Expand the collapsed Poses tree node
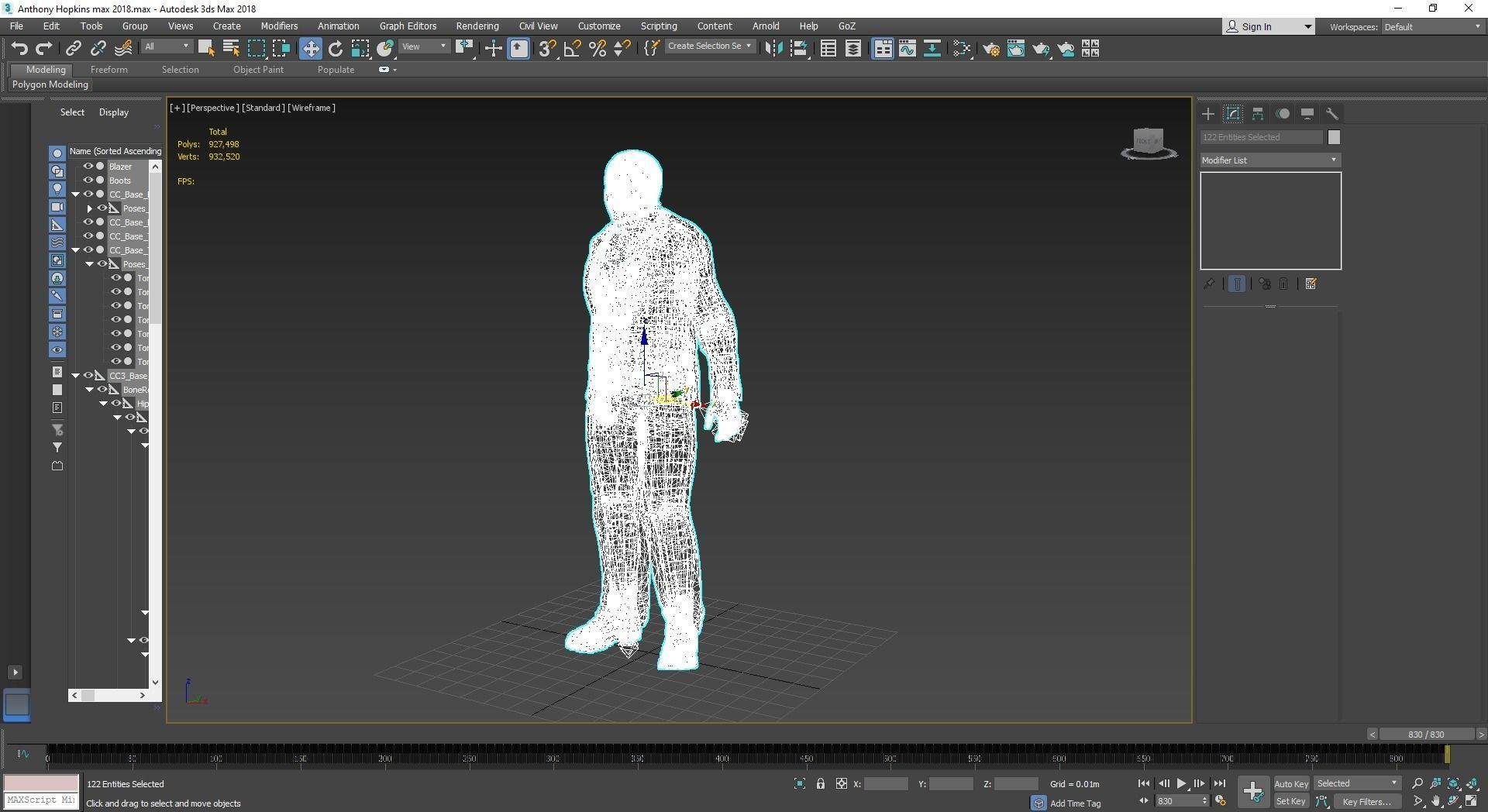The height and width of the screenshot is (812, 1488). [x=90, y=208]
